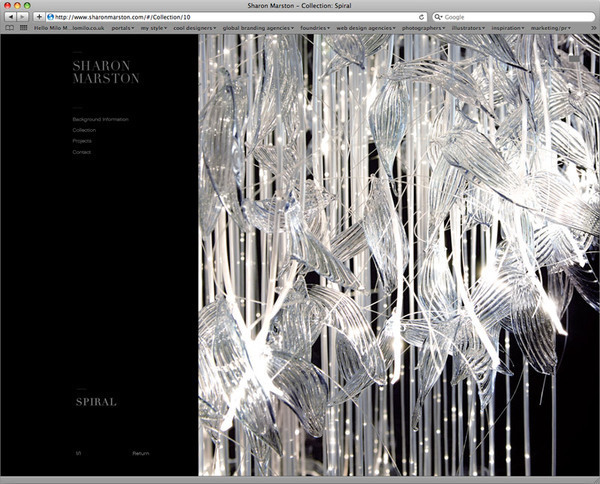The image size is (600, 484).
Task: Expand the illustrators bookmark folder
Action: coord(468,28)
